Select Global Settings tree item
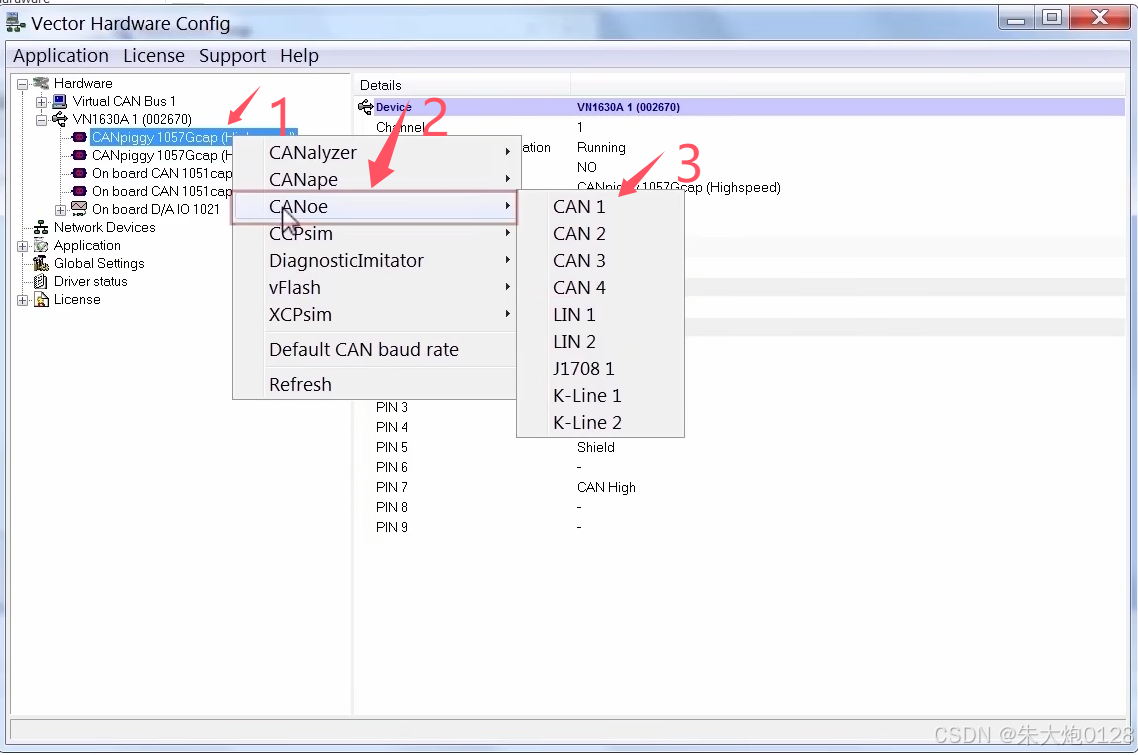Viewport: 1138px width, 755px height. [99, 264]
